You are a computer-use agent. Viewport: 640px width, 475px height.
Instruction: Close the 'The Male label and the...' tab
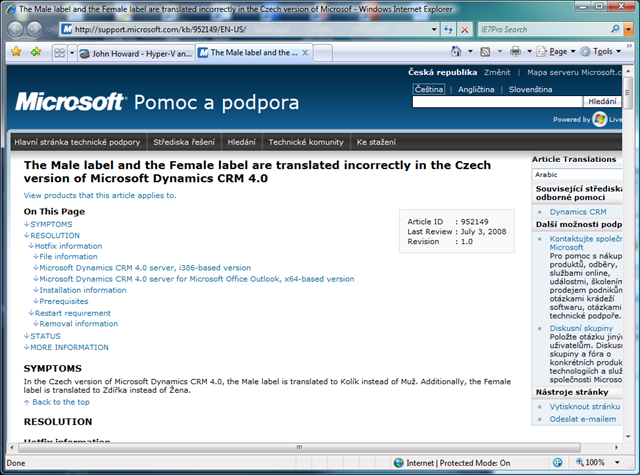point(305,53)
